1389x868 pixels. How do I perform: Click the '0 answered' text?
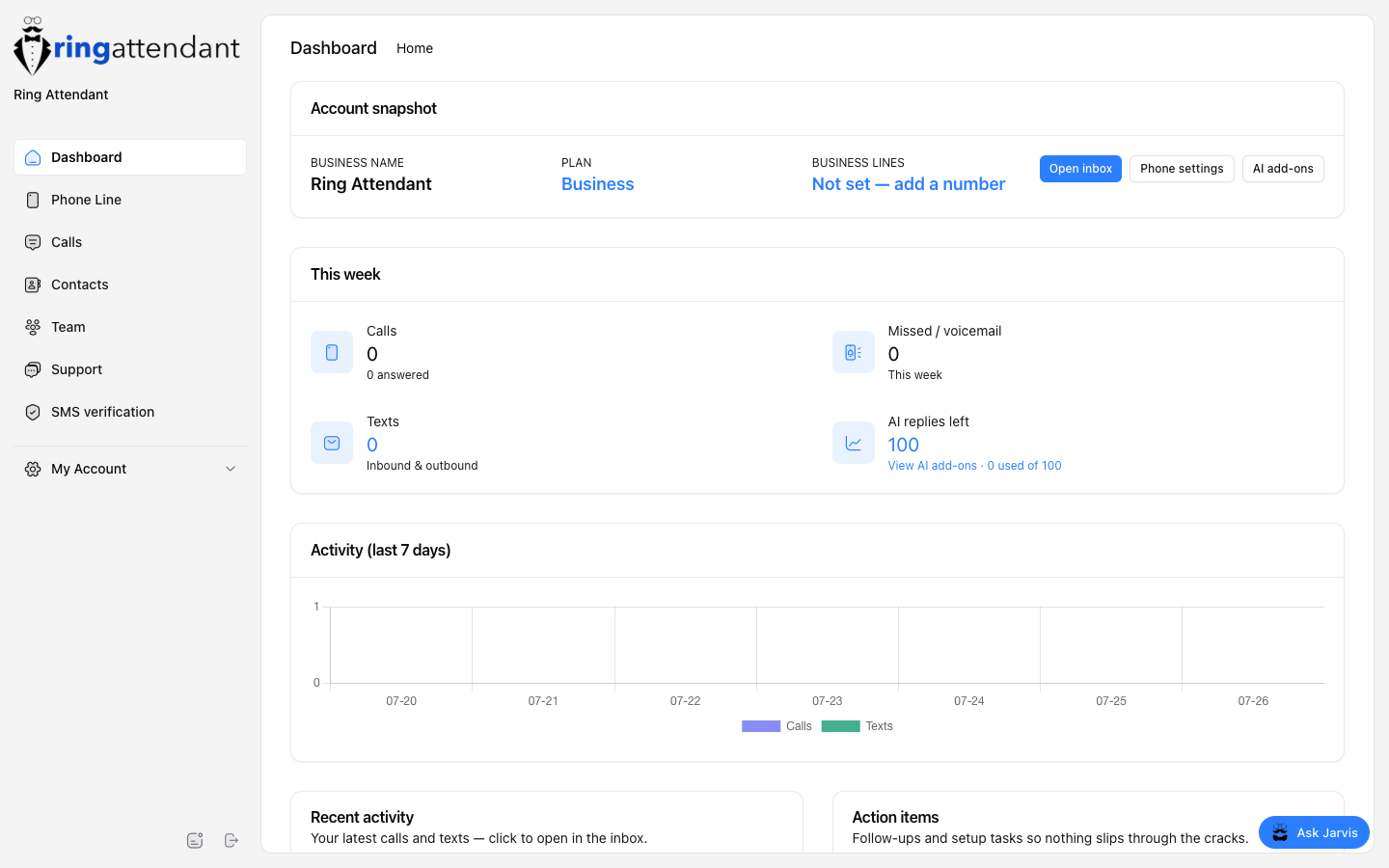[397, 375]
